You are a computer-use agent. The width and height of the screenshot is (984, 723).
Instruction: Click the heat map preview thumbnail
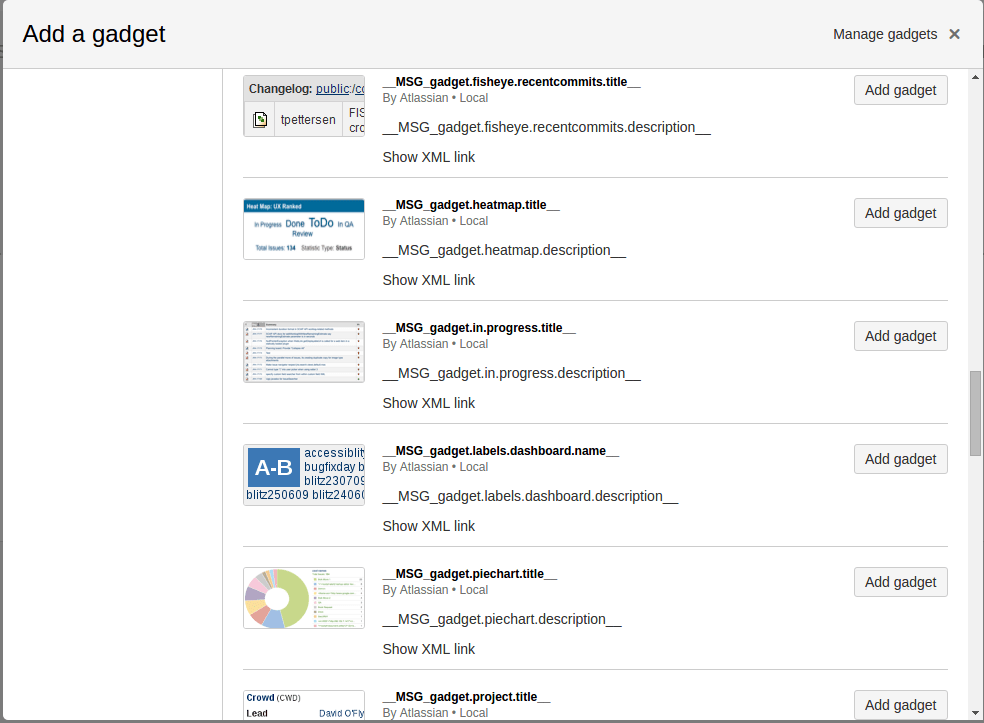tap(304, 229)
